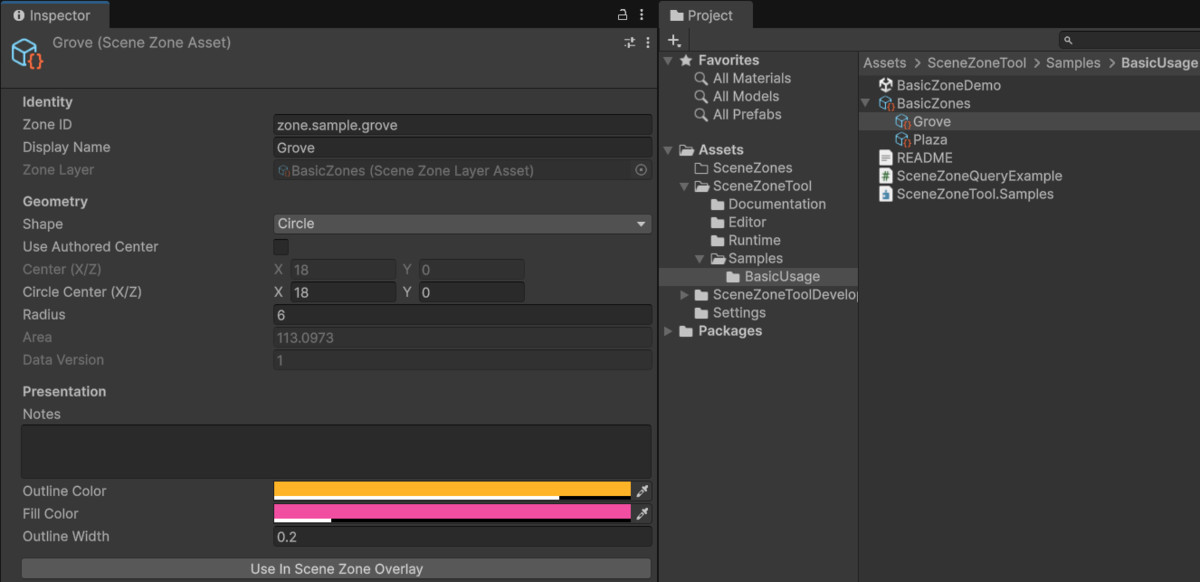Click the Area value 113.0973
Image resolution: width=1200 pixels, height=582 pixels.
coord(463,338)
